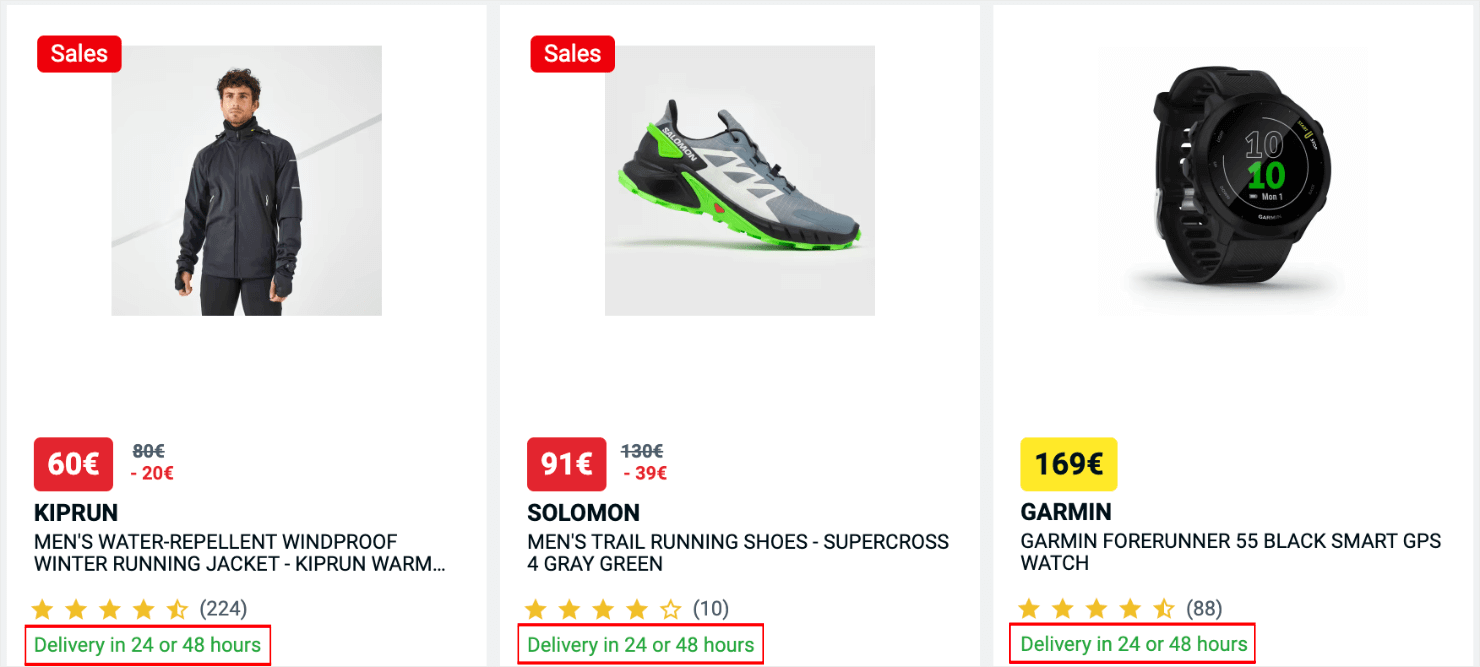The height and width of the screenshot is (667, 1480).
Task: Open the GARMIN brand link
Action: coord(1065,512)
